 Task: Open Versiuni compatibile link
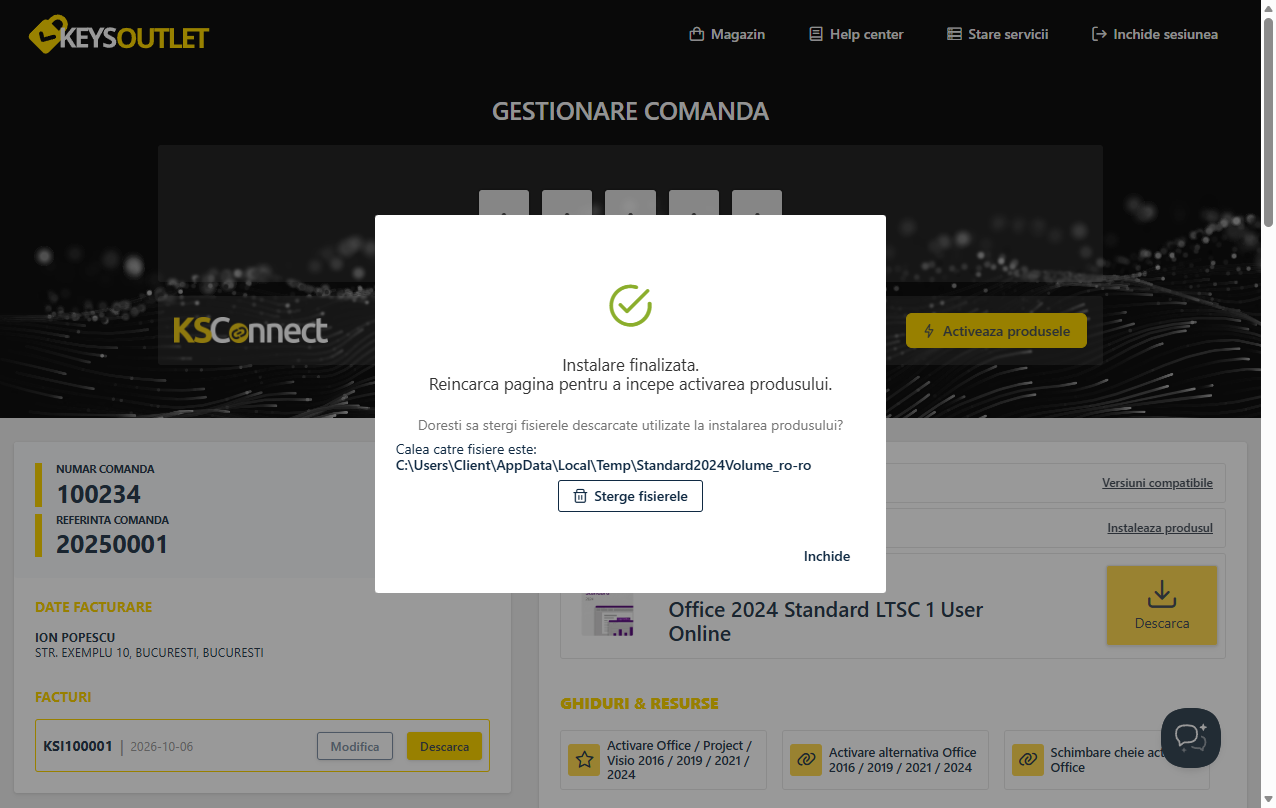pyautogui.click(x=1157, y=483)
